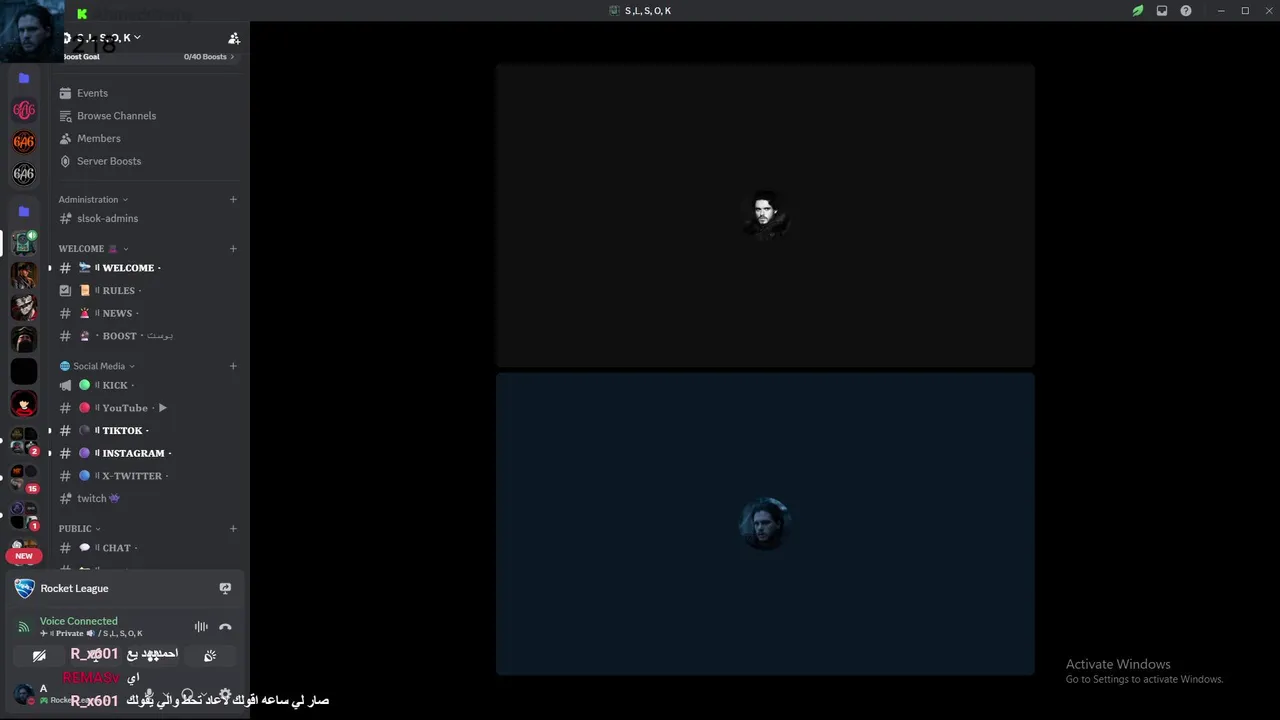Viewport: 1280px width, 720px height.
Task: Open the Rocket League activity entry
Action: [x=75, y=588]
